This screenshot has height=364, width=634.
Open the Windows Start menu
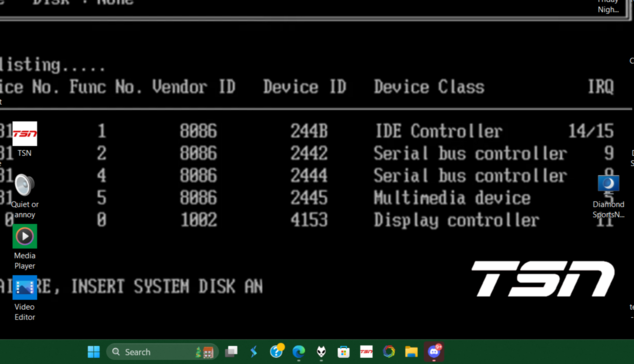[93, 352]
